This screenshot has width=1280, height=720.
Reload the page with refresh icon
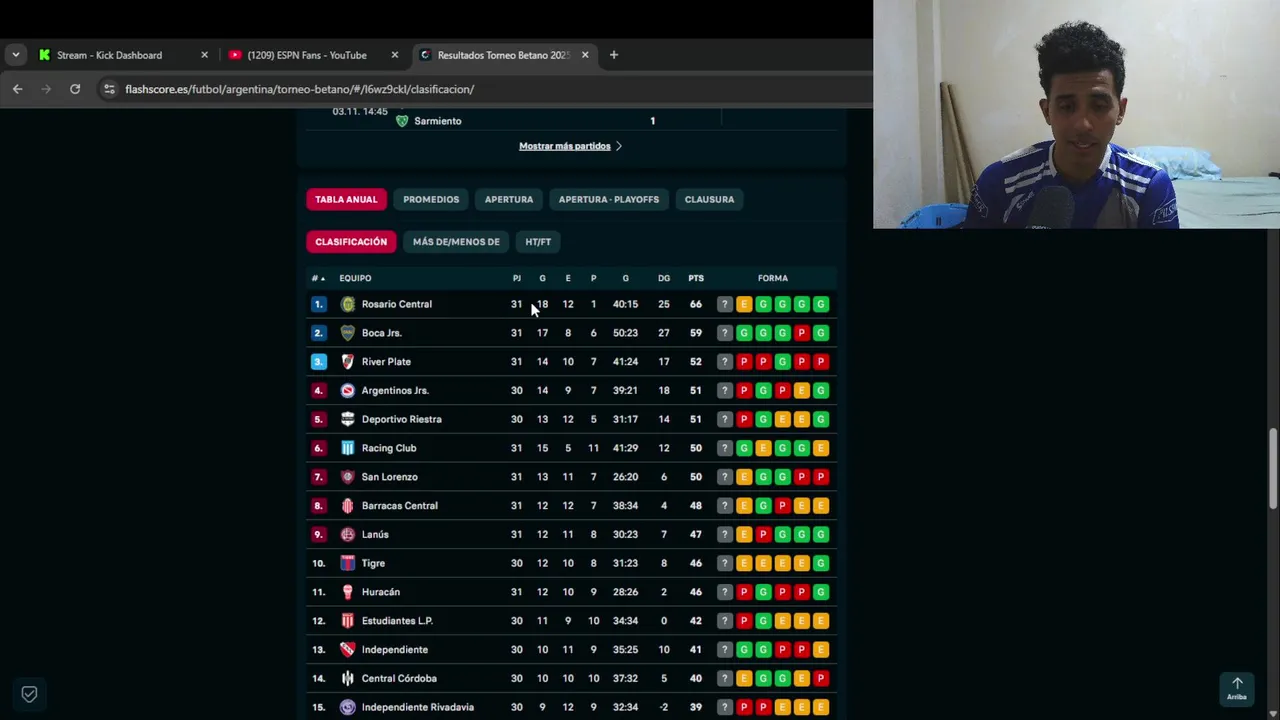(75, 89)
